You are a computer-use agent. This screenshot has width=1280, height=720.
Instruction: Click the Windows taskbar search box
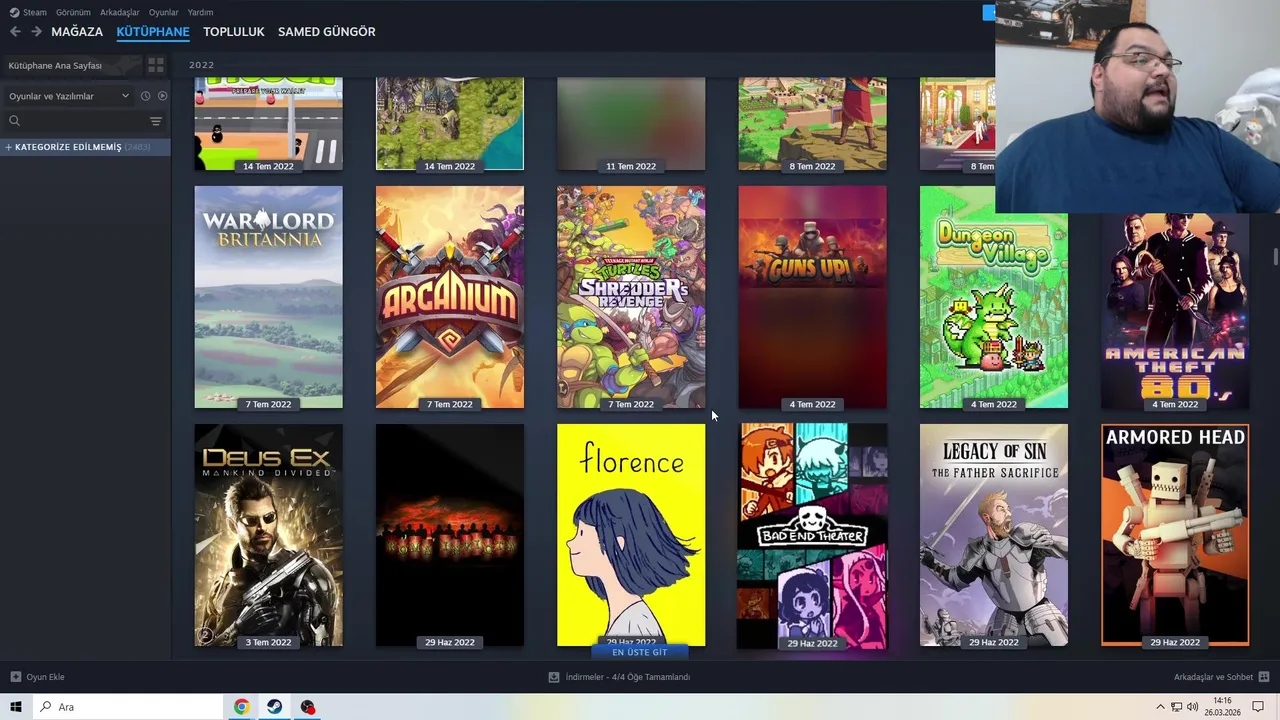pyautogui.click(x=127, y=707)
